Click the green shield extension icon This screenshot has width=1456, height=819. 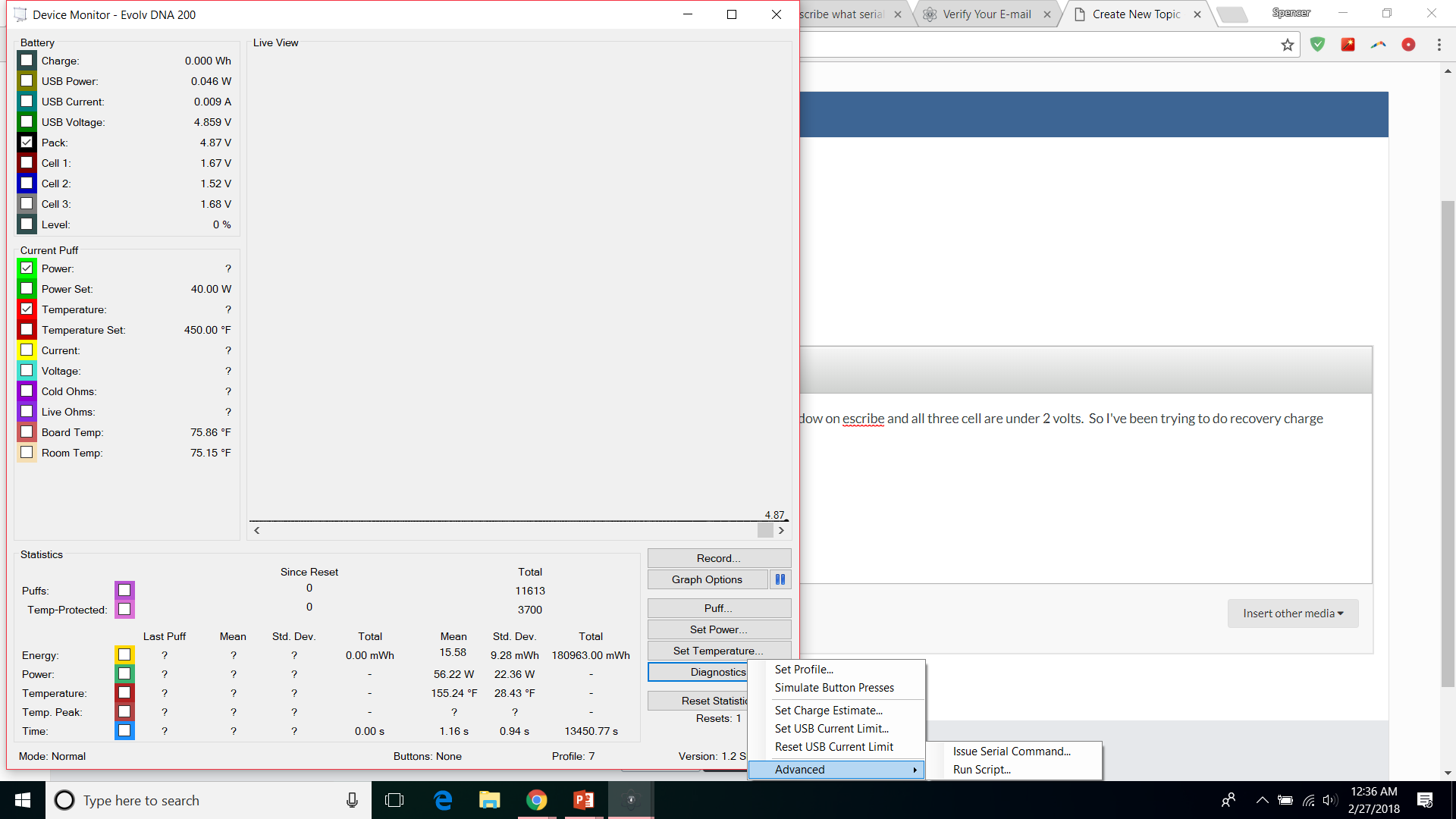pos(1317,45)
